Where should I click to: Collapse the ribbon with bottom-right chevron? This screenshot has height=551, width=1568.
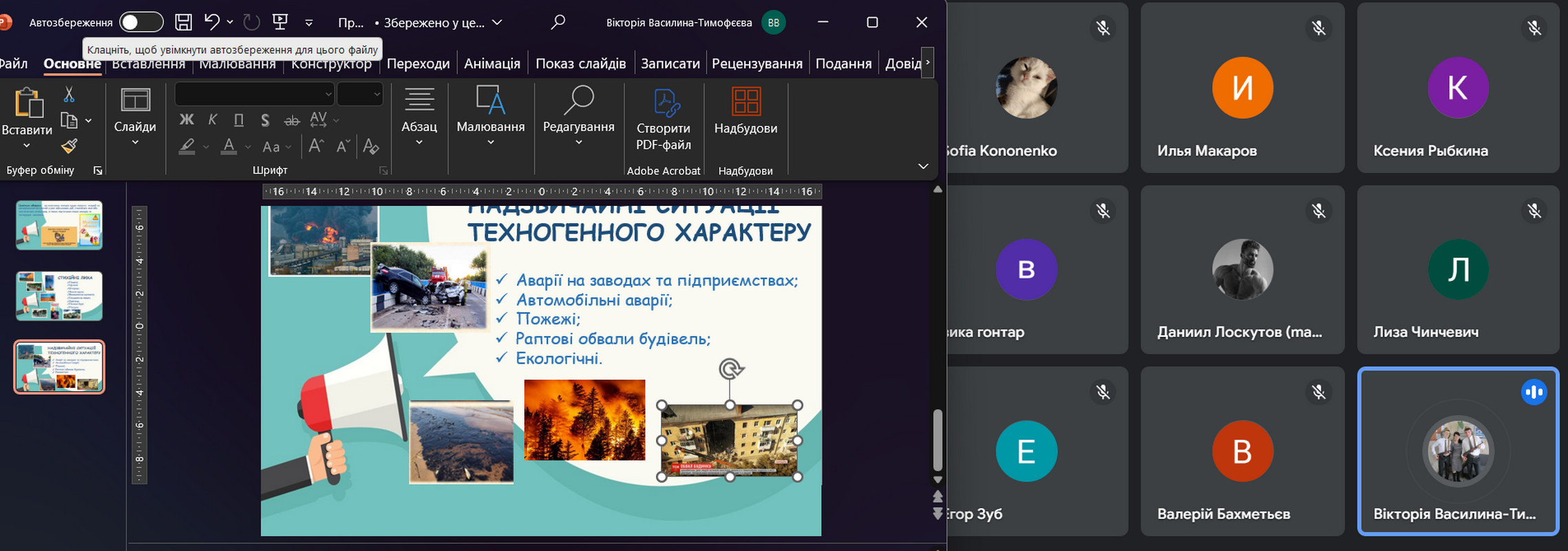923,166
